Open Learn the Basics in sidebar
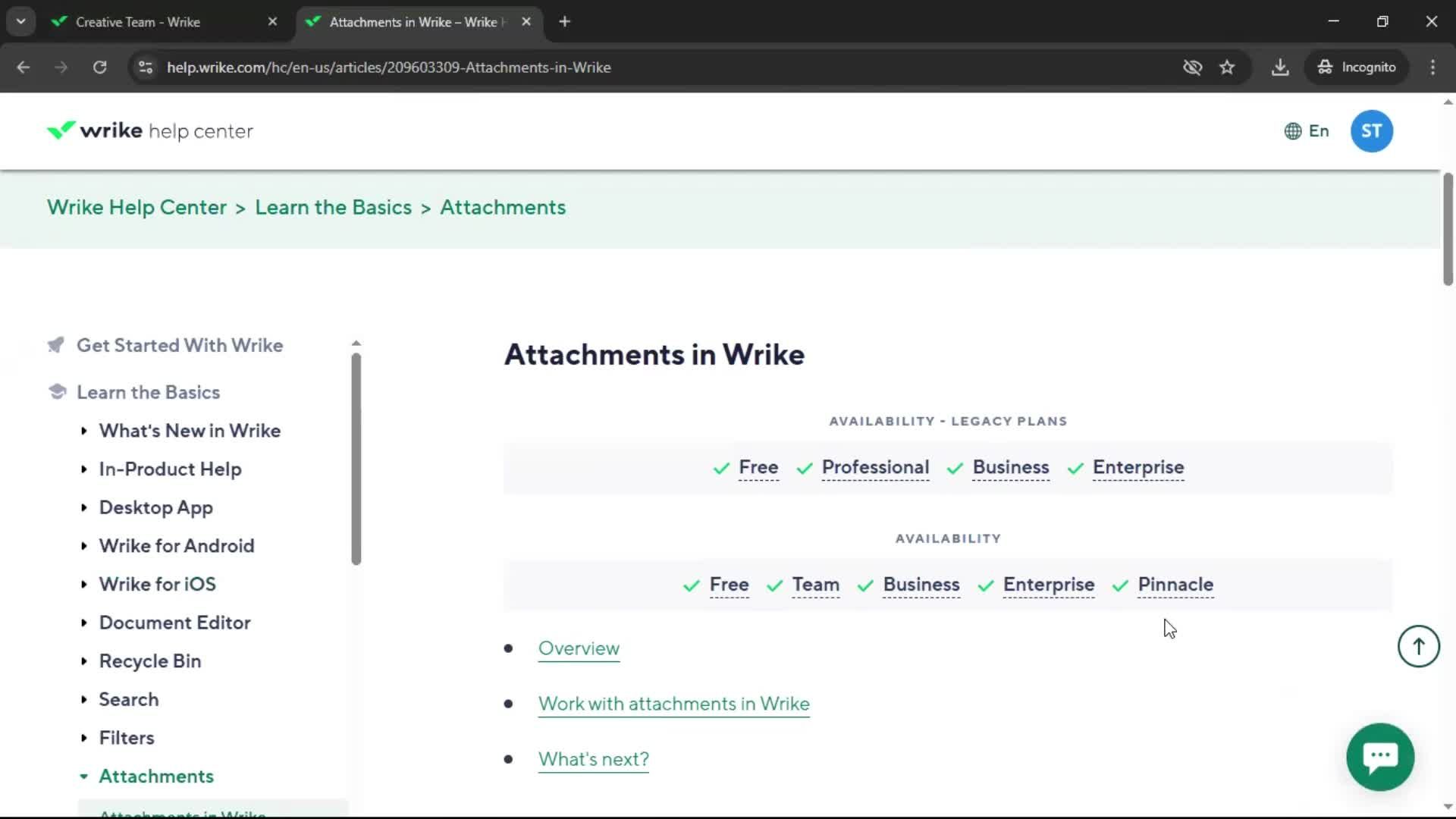 (x=148, y=392)
